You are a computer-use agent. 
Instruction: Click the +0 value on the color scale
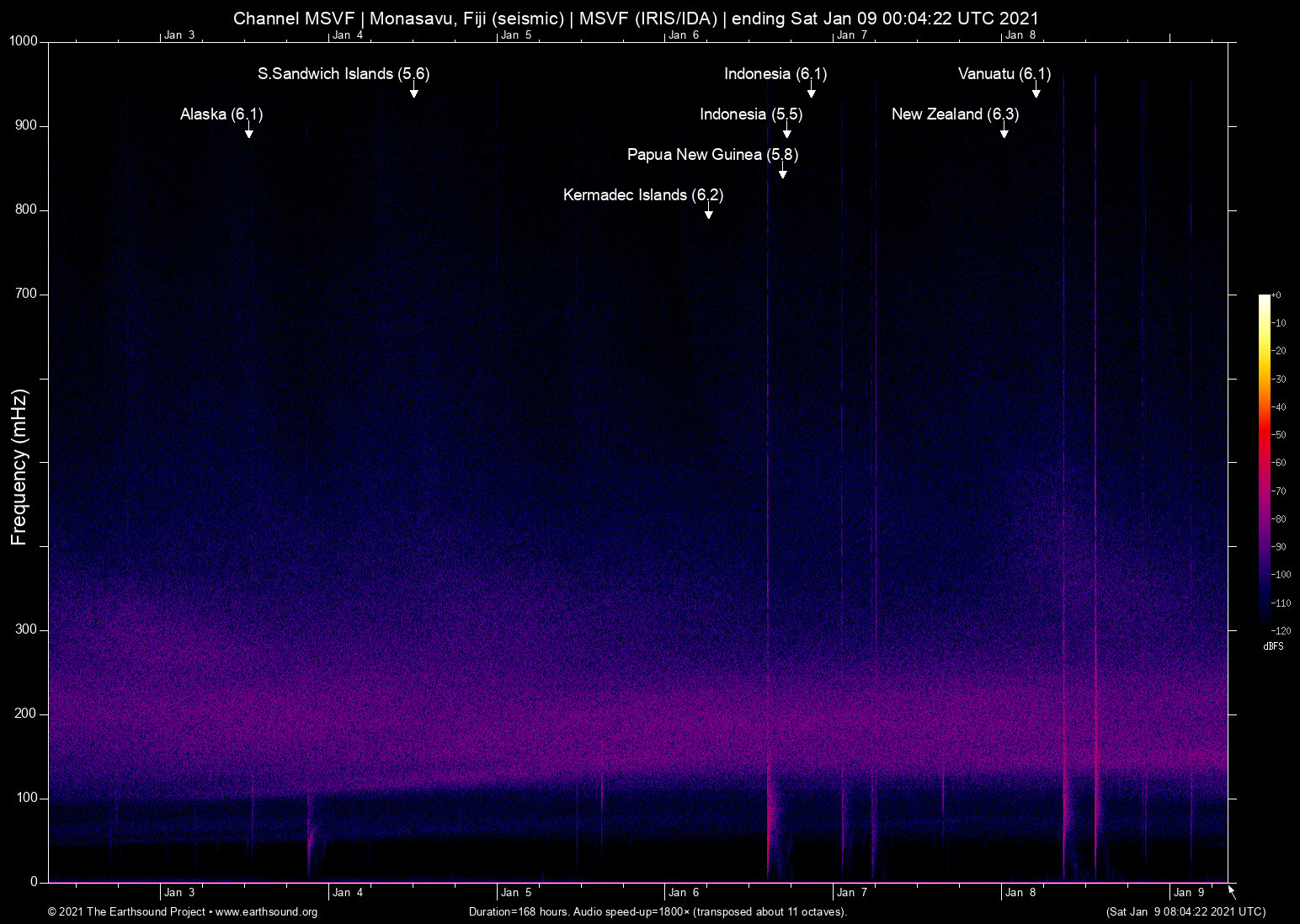click(x=1276, y=295)
